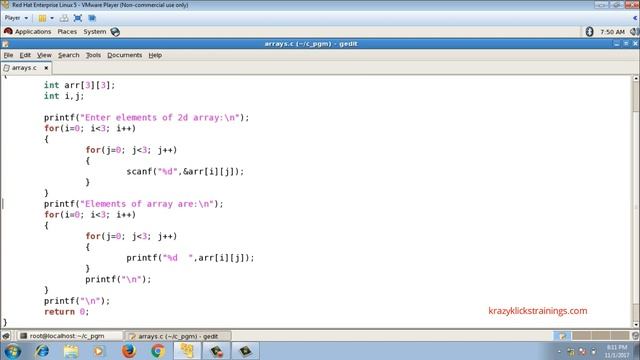
Task: Launch Internet Explorer from taskbar
Action: (x=42, y=351)
